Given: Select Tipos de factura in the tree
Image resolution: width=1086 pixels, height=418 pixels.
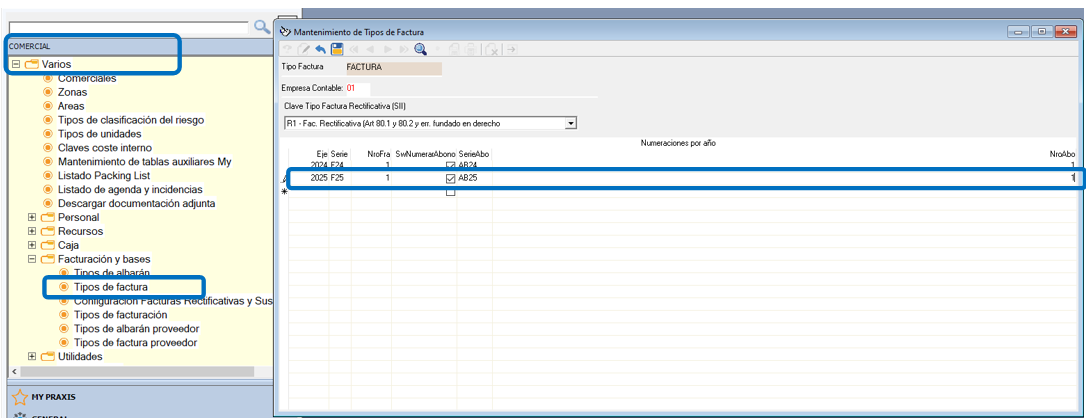Looking at the screenshot, I should point(111,287).
